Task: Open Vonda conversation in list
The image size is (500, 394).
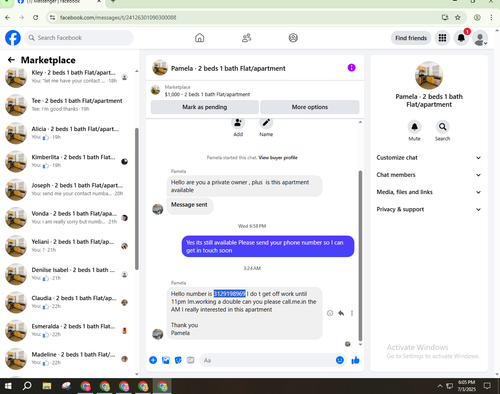Action: 67,217
